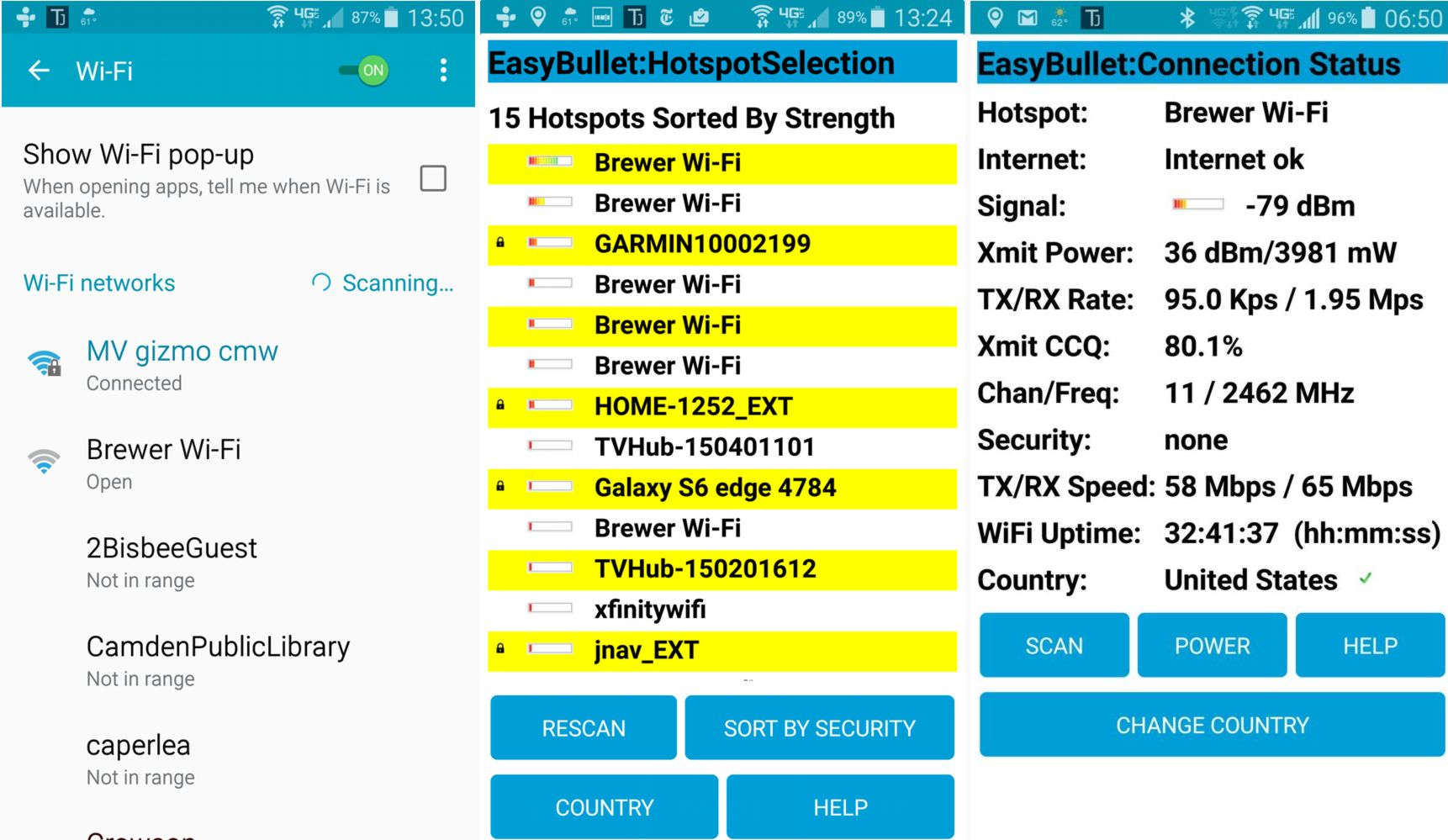Choose Galaxy S6 edge 4784 hotspot
This screenshot has height=840, width=1448.
[x=722, y=489]
